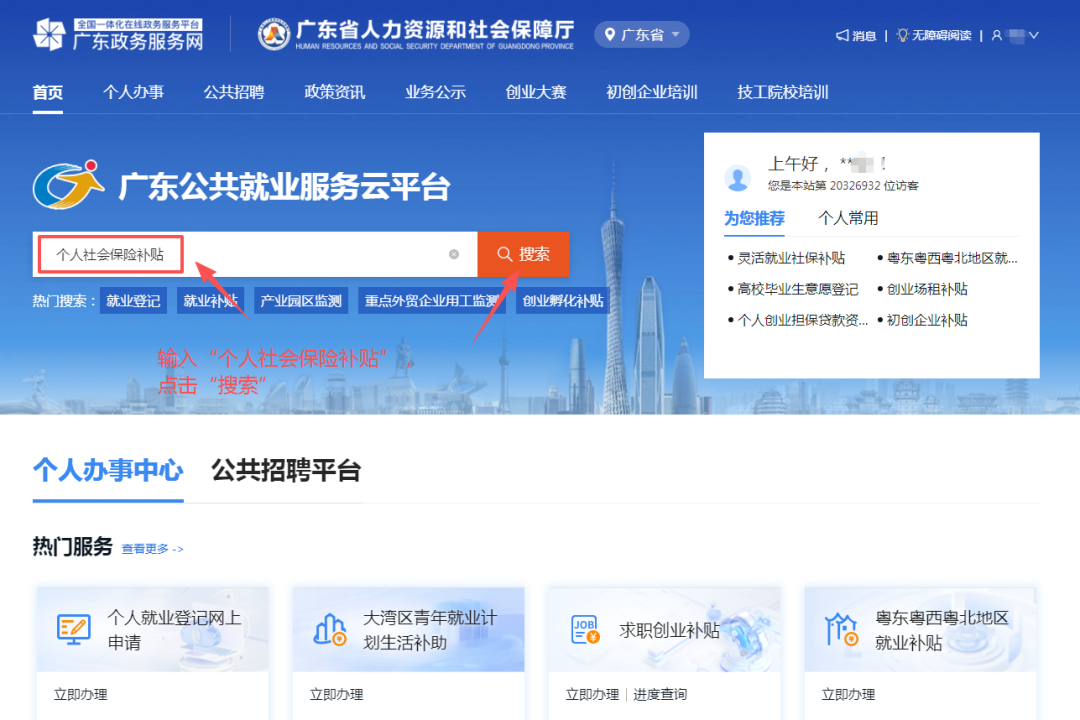Open the 技工院校培训 menu
The width and height of the screenshot is (1080, 720).
pyautogui.click(x=782, y=92)
